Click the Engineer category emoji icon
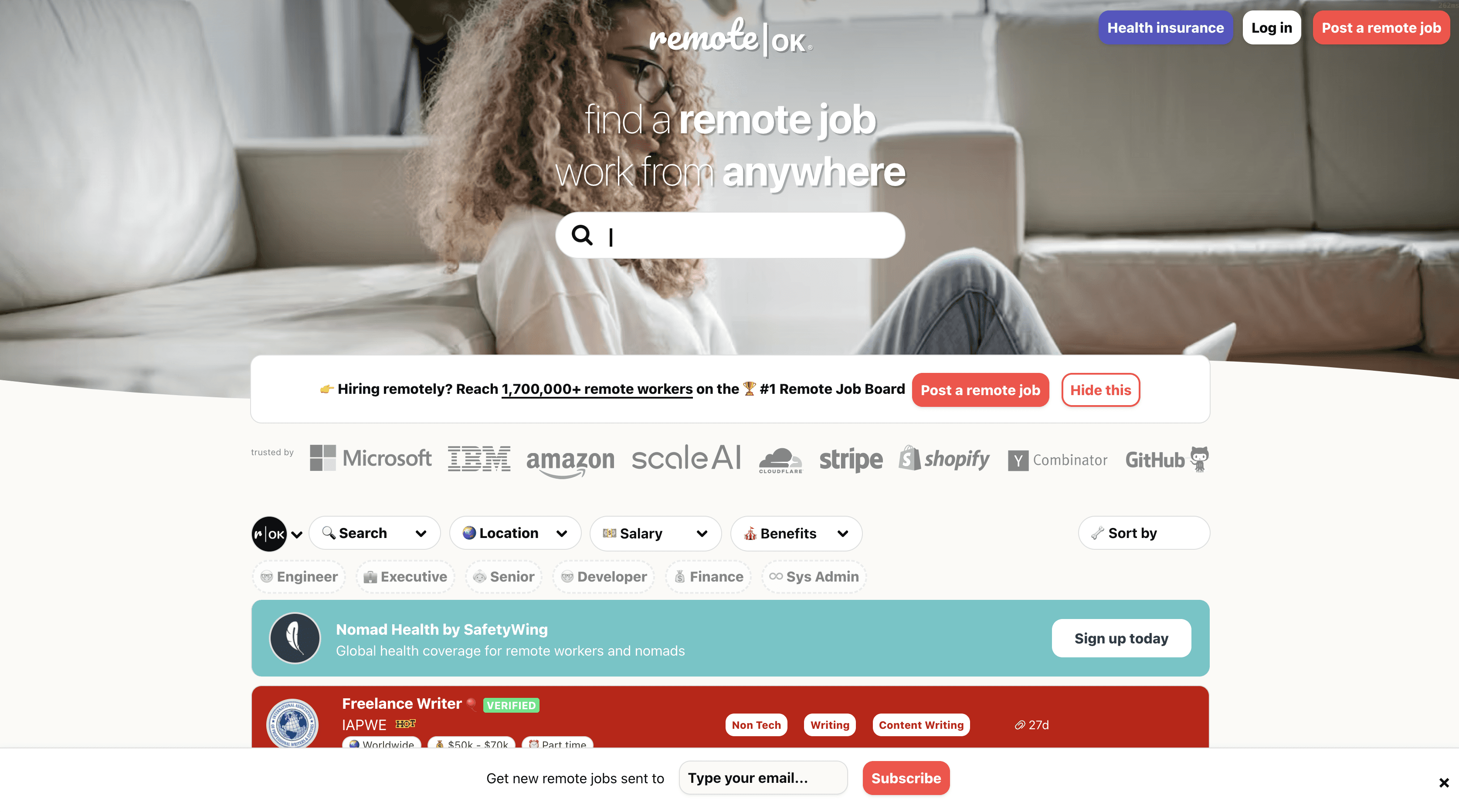 tap(265, 576)
